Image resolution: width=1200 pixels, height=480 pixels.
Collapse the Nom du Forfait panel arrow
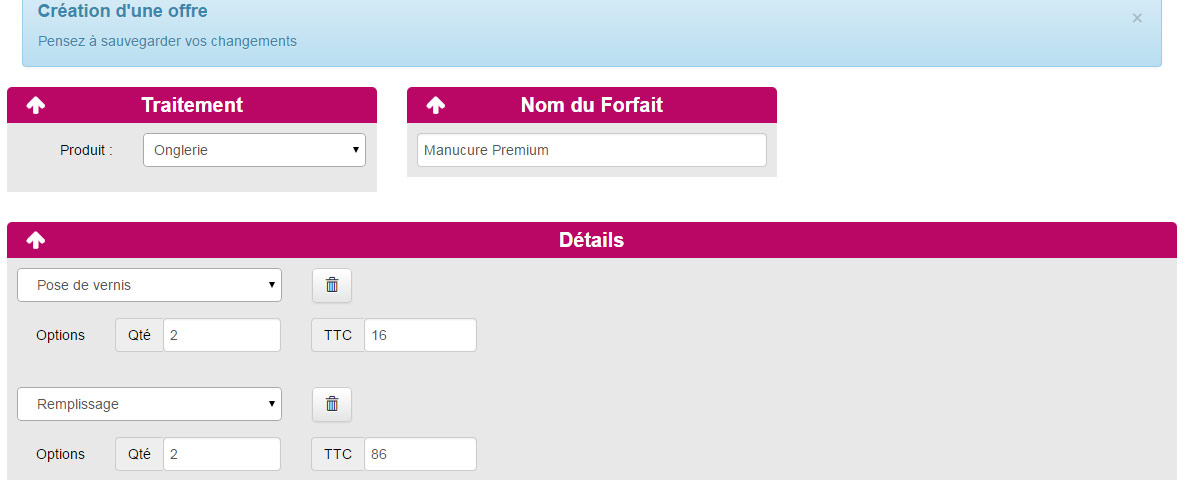436,105
